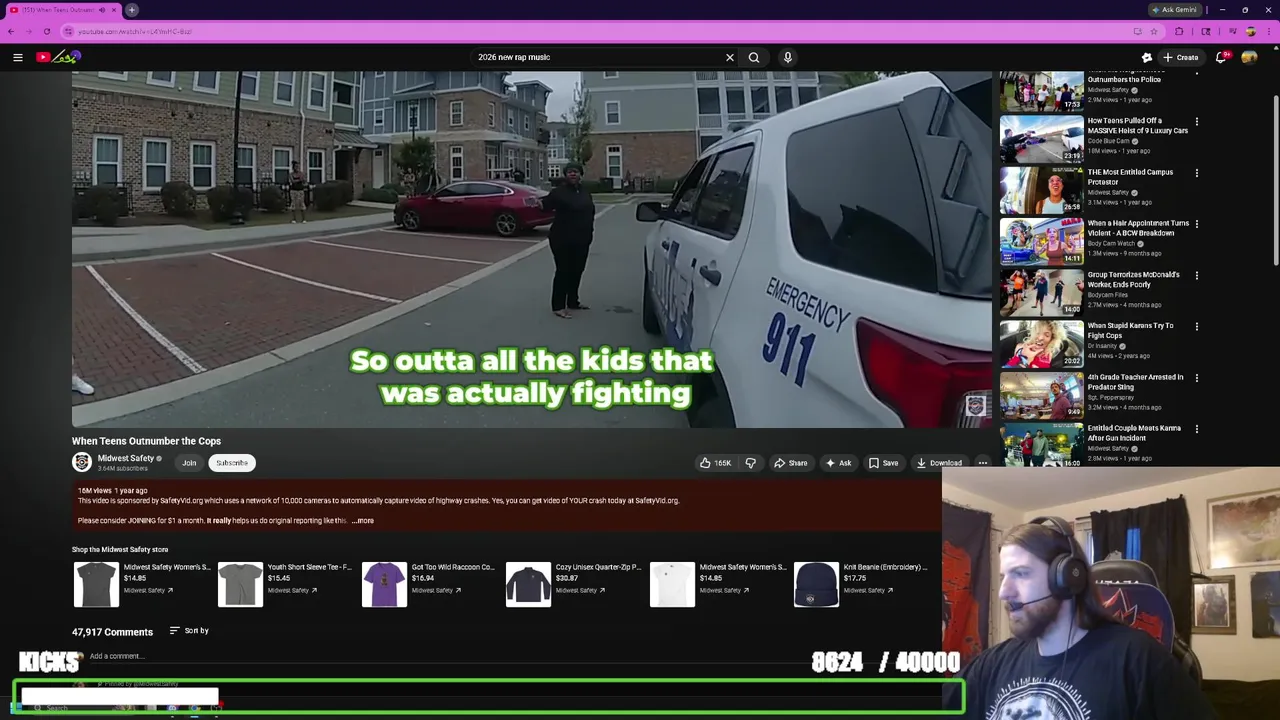Select the When Teens Outnumber browser tab
Viewport: 1280px width, 720px height.
pos(63,10)
